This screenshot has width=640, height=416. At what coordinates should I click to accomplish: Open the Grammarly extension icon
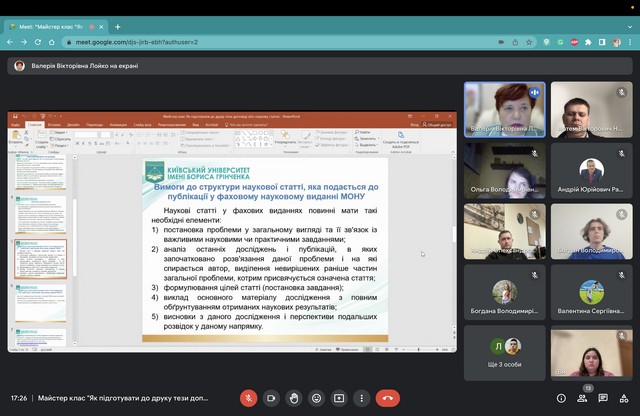click(560, 42)
